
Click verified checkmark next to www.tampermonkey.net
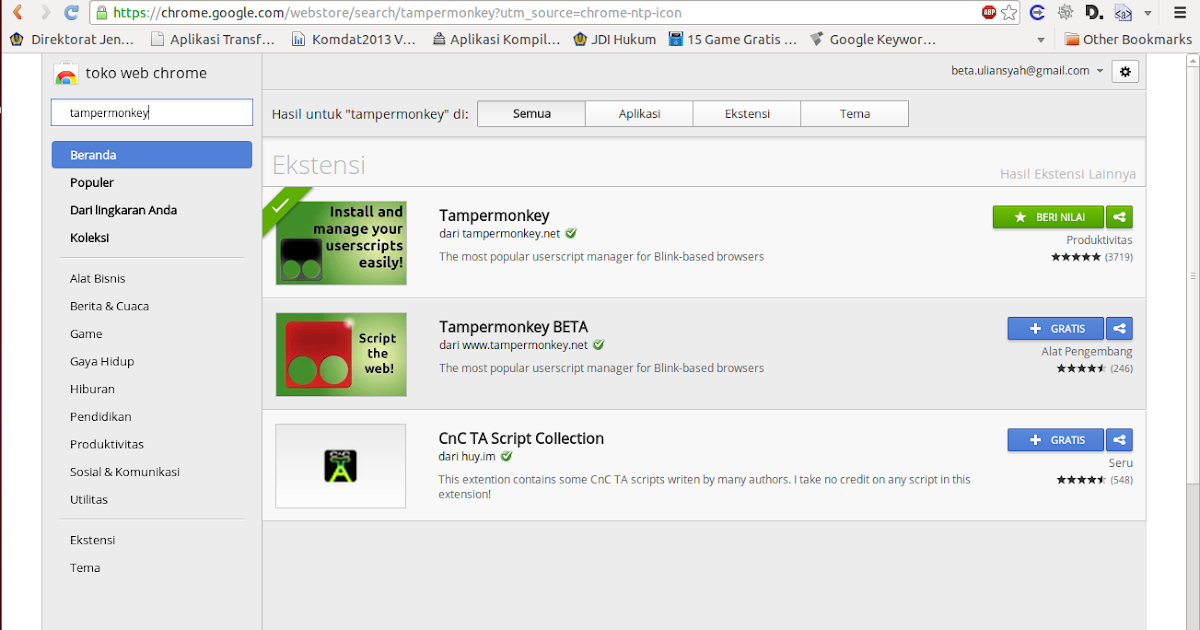598,345
